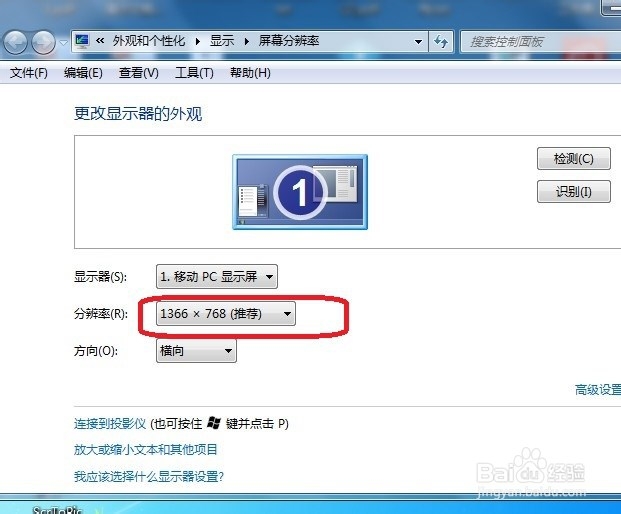This screenshot has height=514, width=621.
Task: Go forward with the Forward arrow button
Action: tap(43, 42)
